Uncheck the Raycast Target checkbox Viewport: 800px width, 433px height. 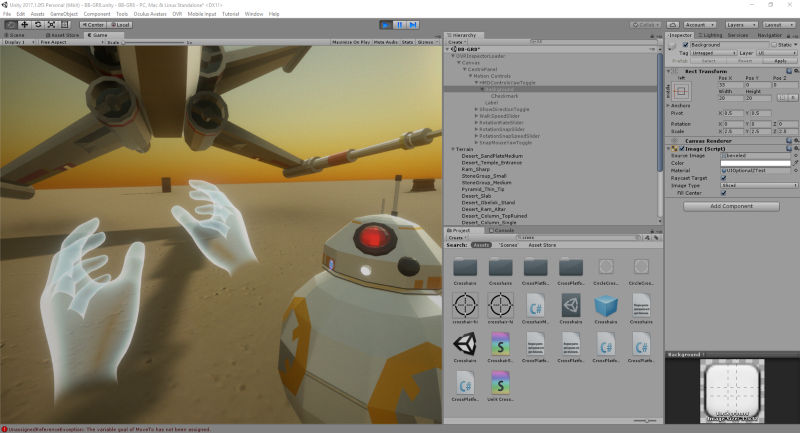pos(723,178)
